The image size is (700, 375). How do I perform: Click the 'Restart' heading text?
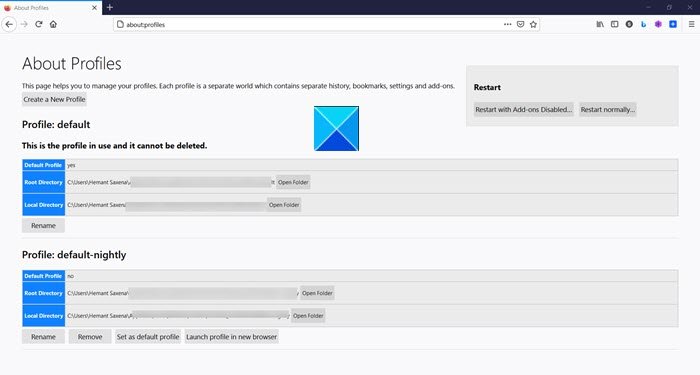487,88
